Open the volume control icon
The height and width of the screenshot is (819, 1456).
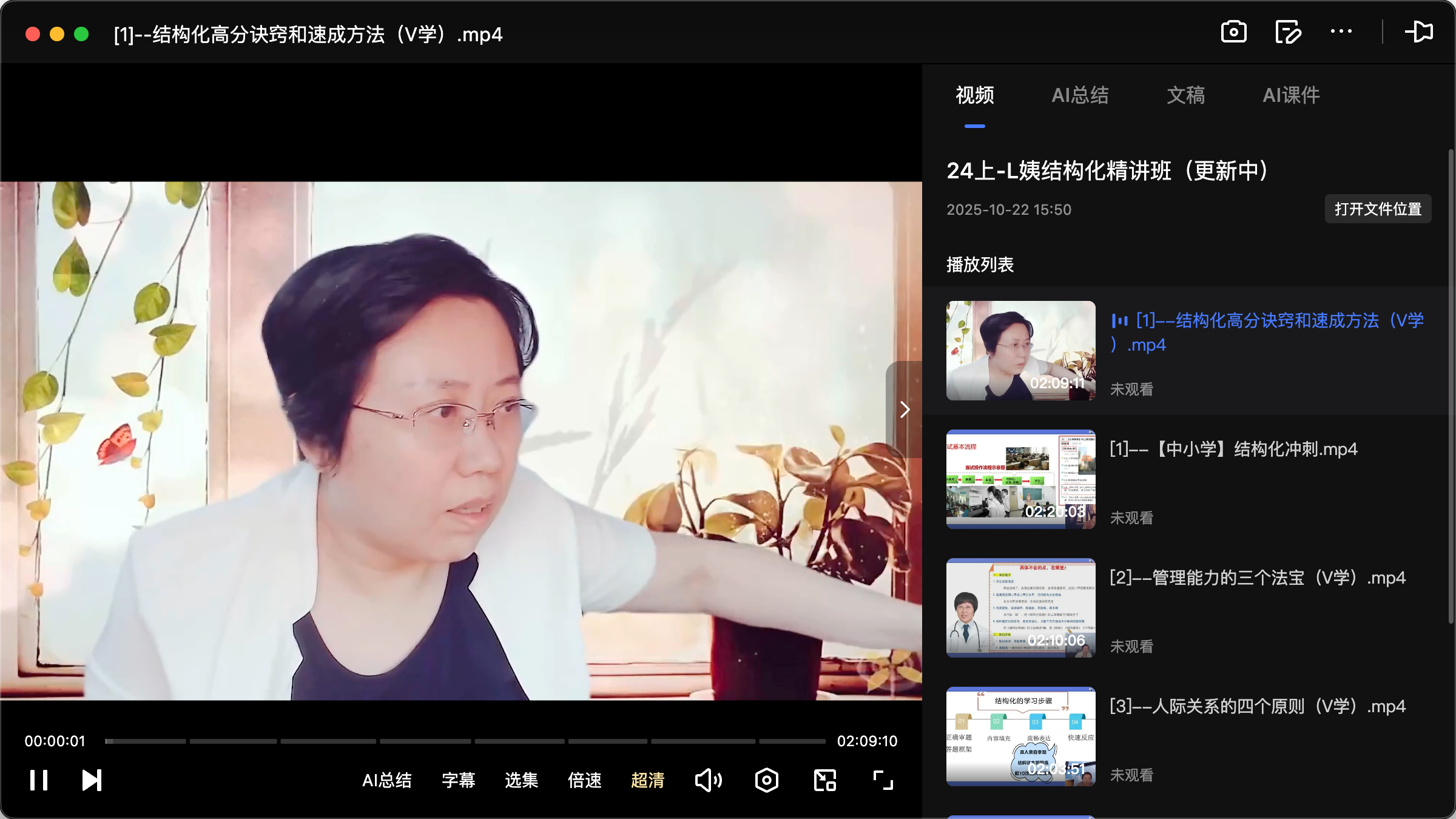tap(708, 781)
